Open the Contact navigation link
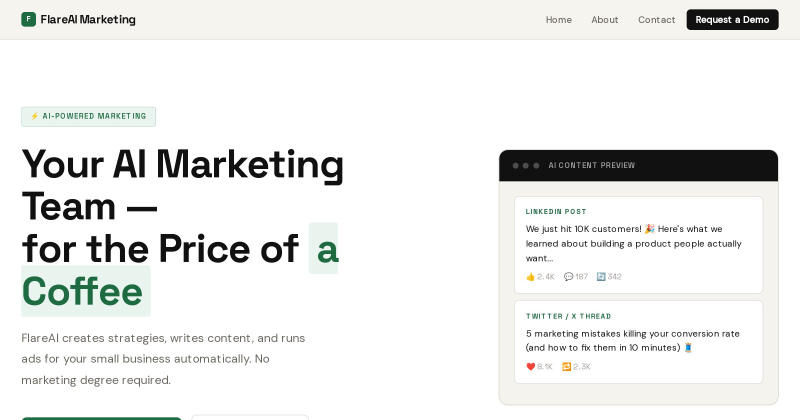 [x=657, y=20]
